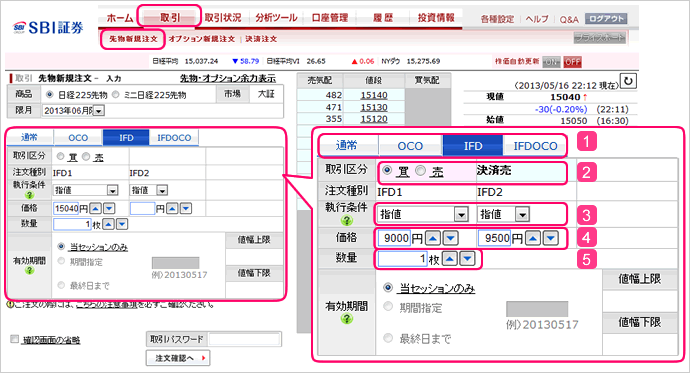
Task: Click the price field showing 15040
Action: (66, 208)
